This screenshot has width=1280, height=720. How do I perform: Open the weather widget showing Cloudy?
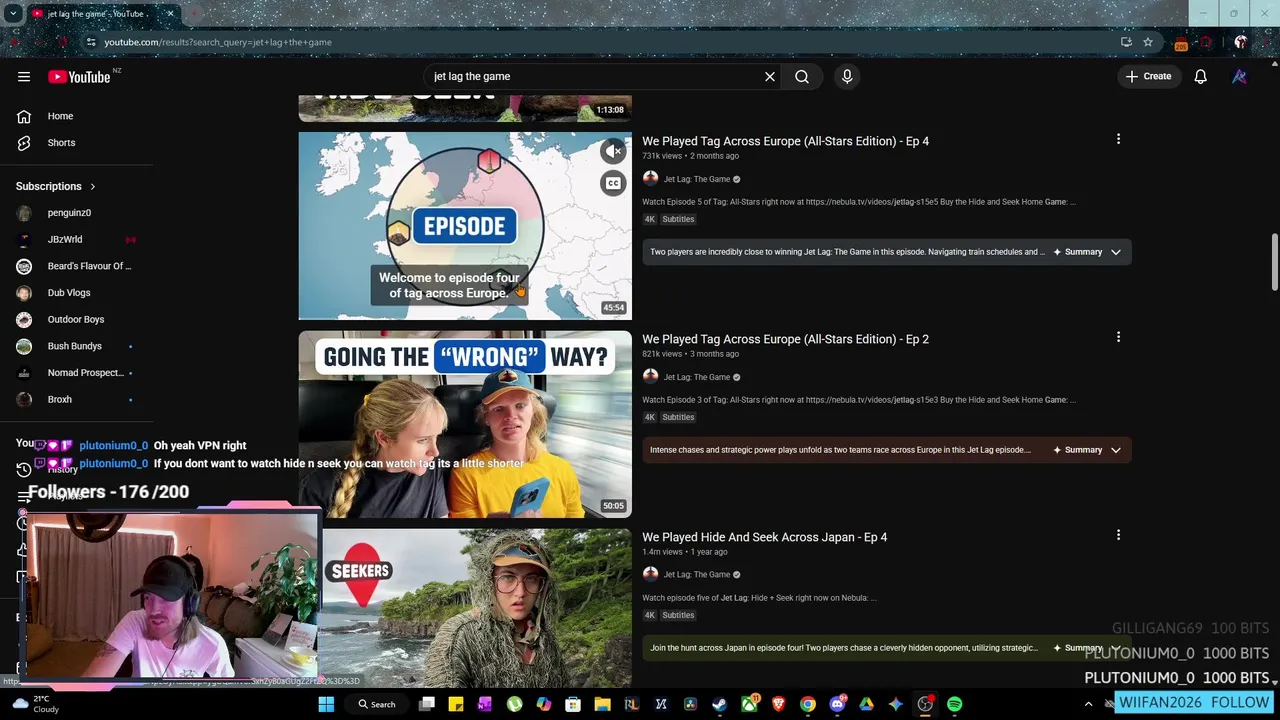click(36, 704)
